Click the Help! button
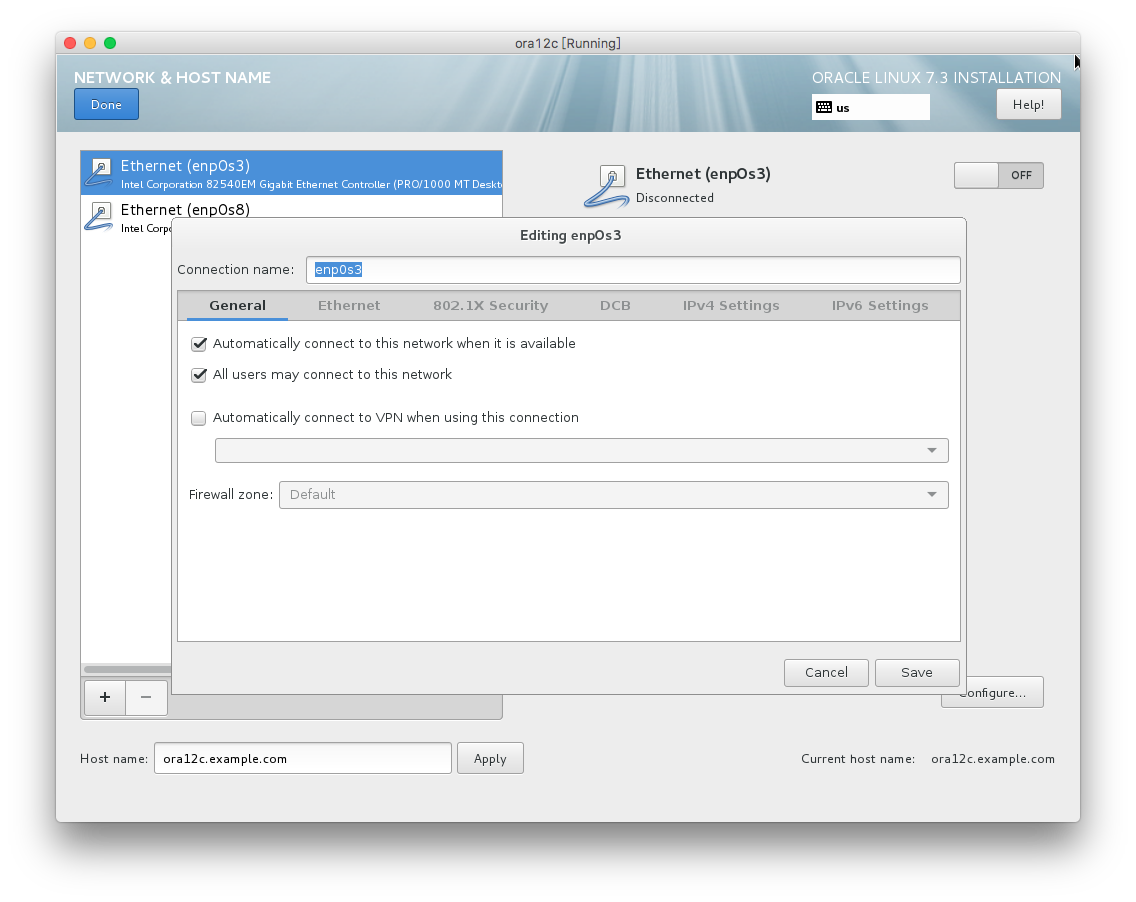The width and height of the screenshot is (1136, 902). (1028, 104)
